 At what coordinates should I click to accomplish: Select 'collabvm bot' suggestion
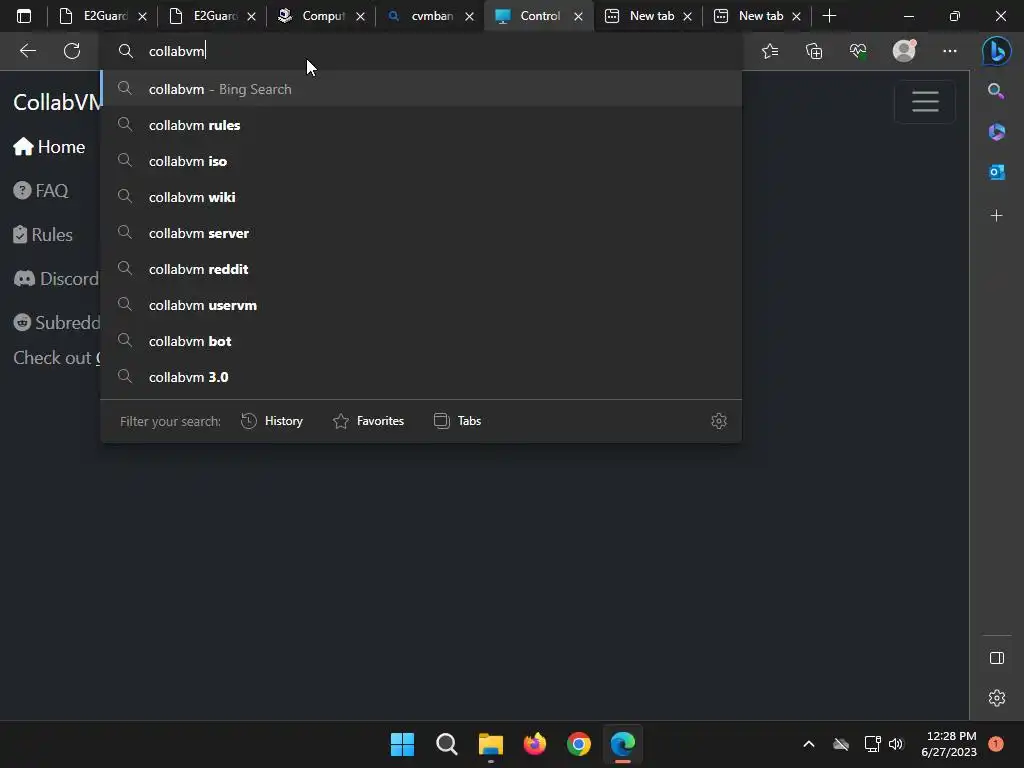(x=421, y=341)
